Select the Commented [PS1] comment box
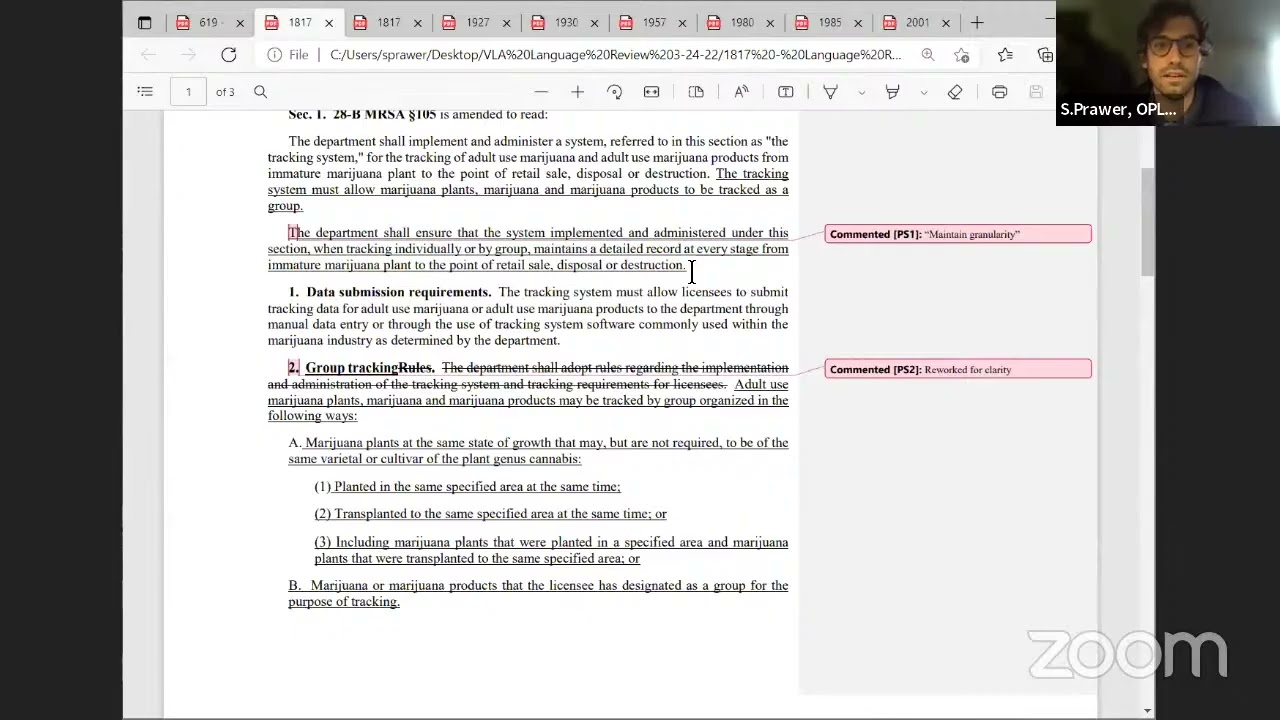The height and width of the screenshot is (720, 1280). [958, 234]
